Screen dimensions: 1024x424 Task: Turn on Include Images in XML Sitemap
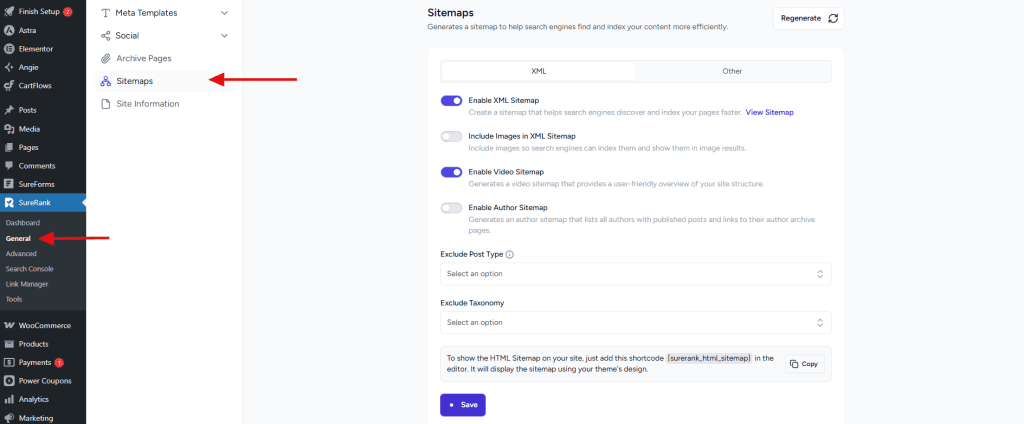click(x=451, y=136)
